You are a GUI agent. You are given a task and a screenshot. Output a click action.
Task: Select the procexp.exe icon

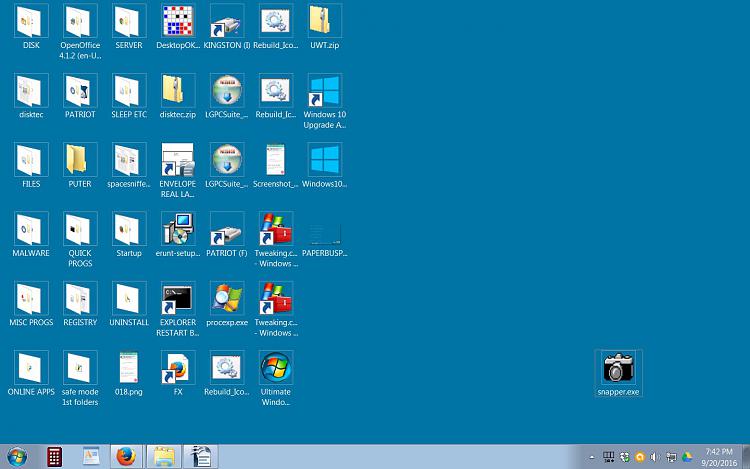tap(227, 298)
